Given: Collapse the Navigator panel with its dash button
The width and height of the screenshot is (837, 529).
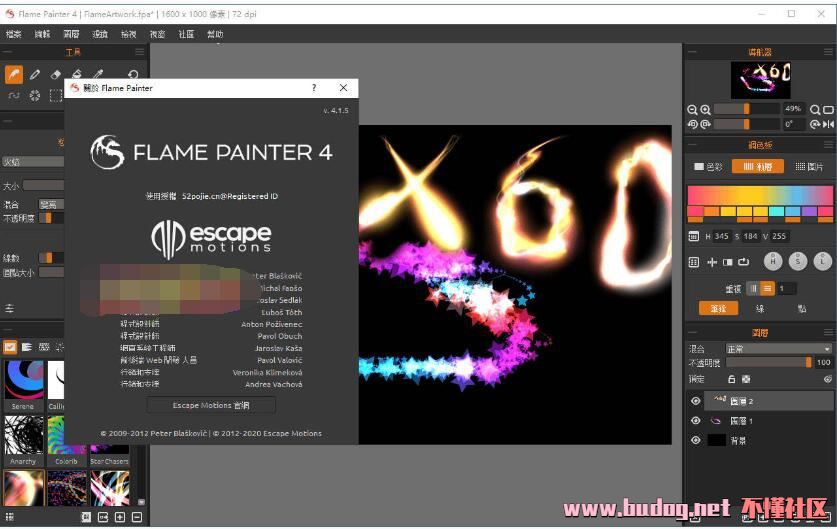Looking at the screenshot, I should tap(692, 52).
